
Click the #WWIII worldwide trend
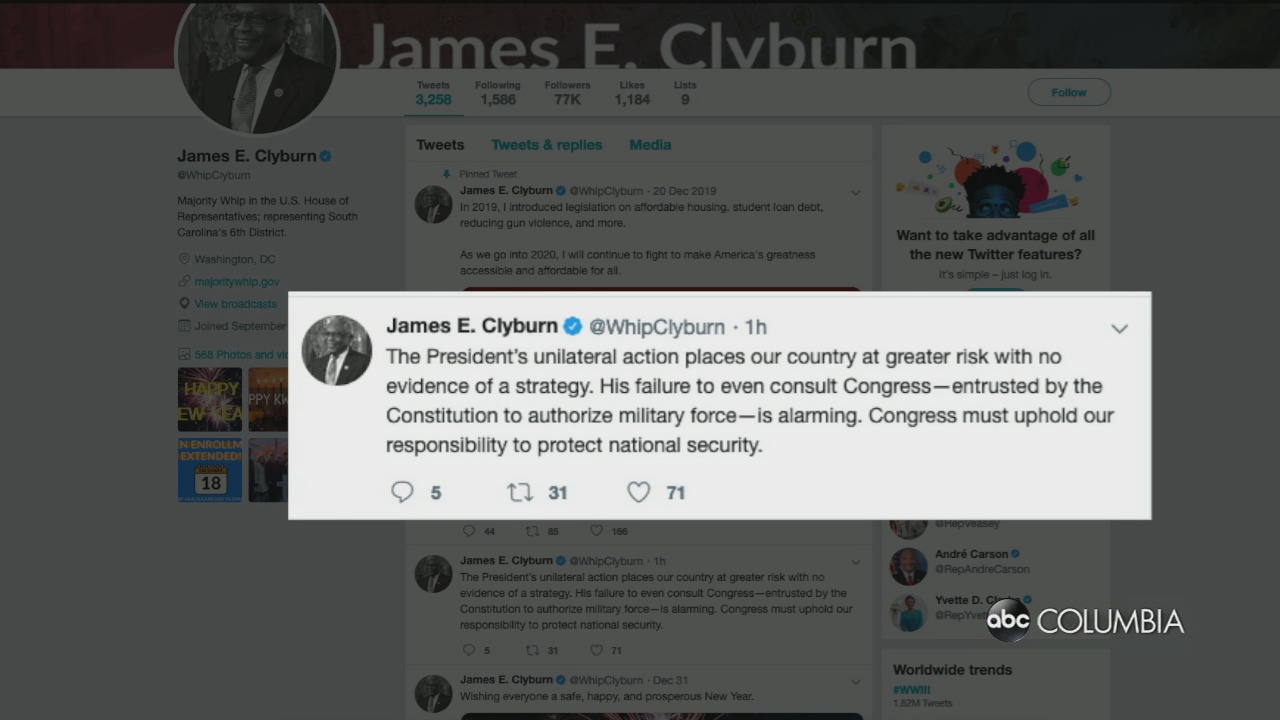(913, 690)
